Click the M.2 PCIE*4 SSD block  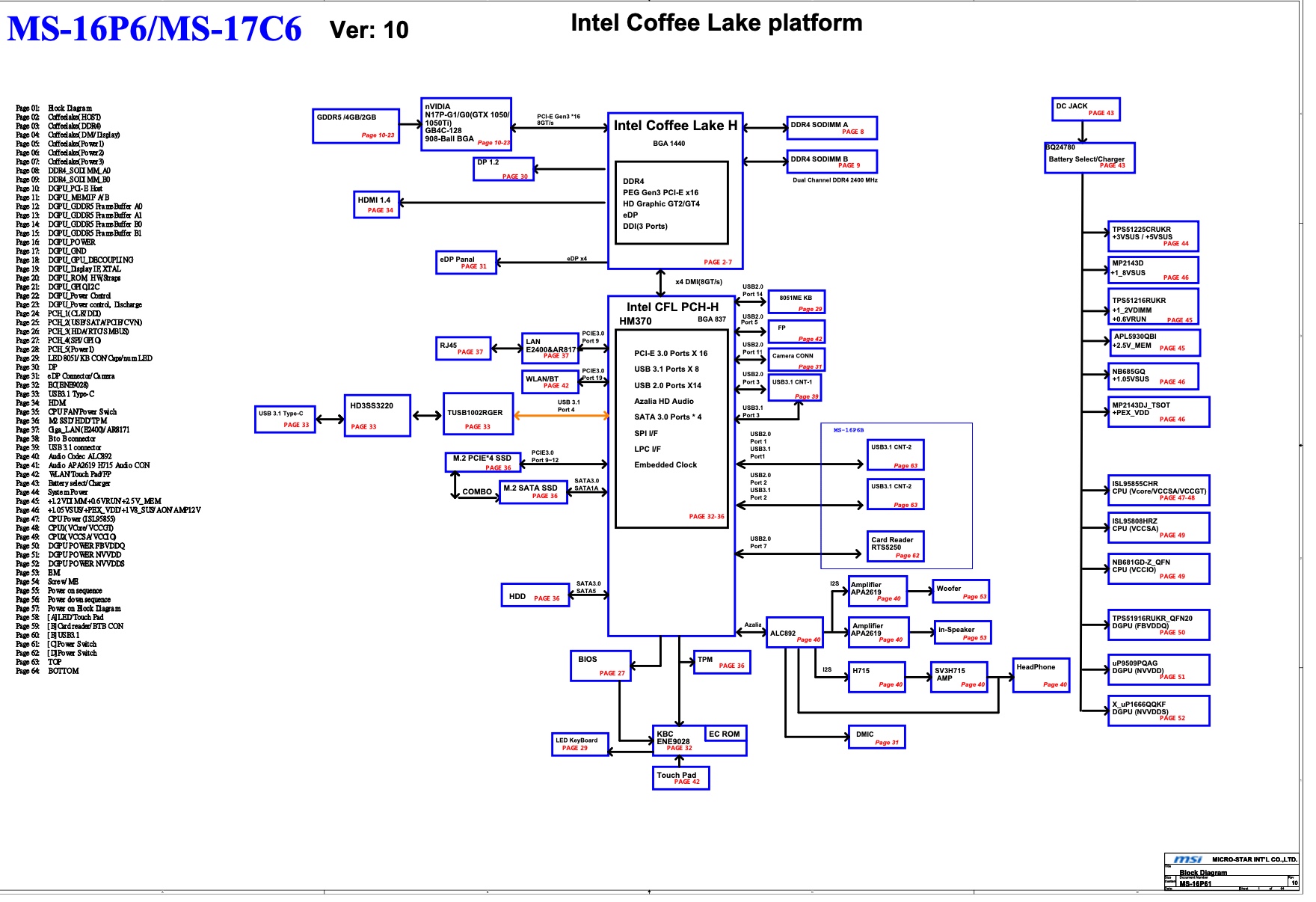point(483,462)
